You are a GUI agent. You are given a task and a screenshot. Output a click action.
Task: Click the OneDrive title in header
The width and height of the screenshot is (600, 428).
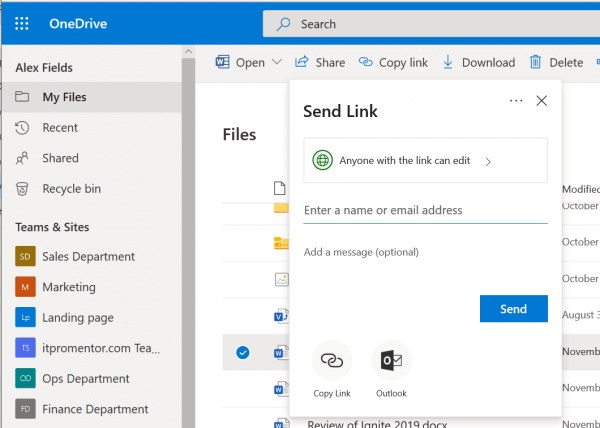coord(78,24)
